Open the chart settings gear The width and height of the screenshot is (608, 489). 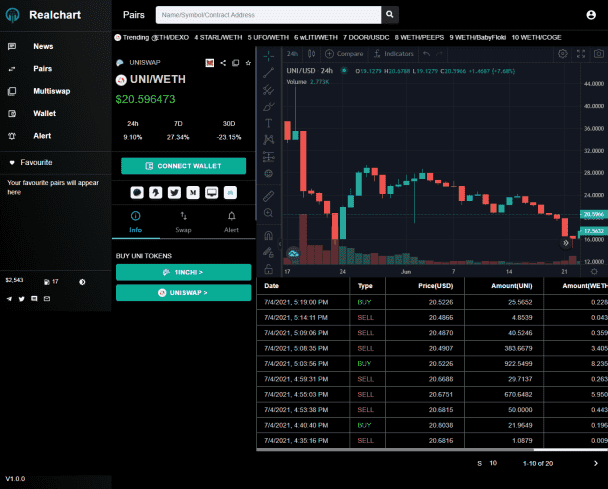pyautogui.click(x=563, y=54)
